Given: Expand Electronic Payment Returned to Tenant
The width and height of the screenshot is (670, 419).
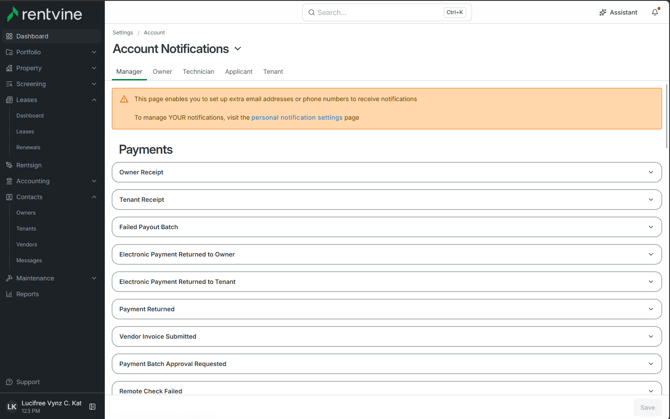Looking at the screenshot, I should [x=387, y=281].
